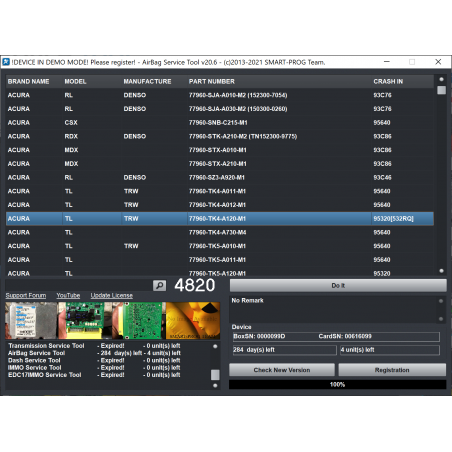Click the Do It button

(x=338, y=286)
